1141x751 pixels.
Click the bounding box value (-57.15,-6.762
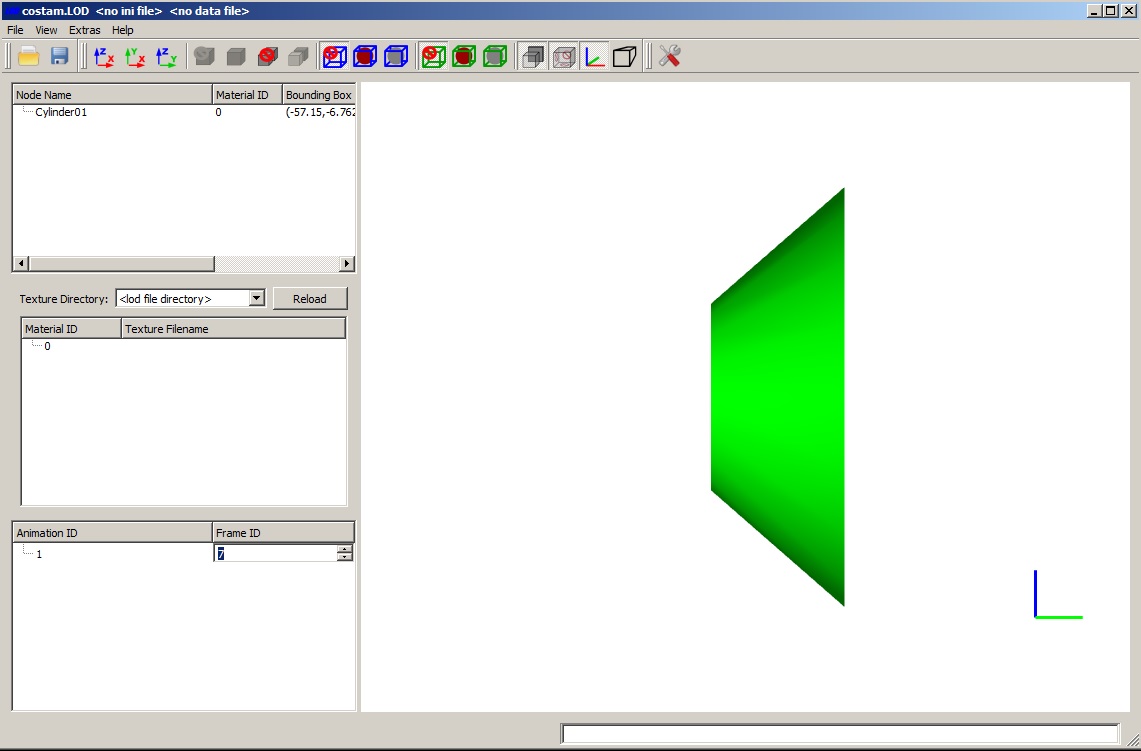click(320, 112)
